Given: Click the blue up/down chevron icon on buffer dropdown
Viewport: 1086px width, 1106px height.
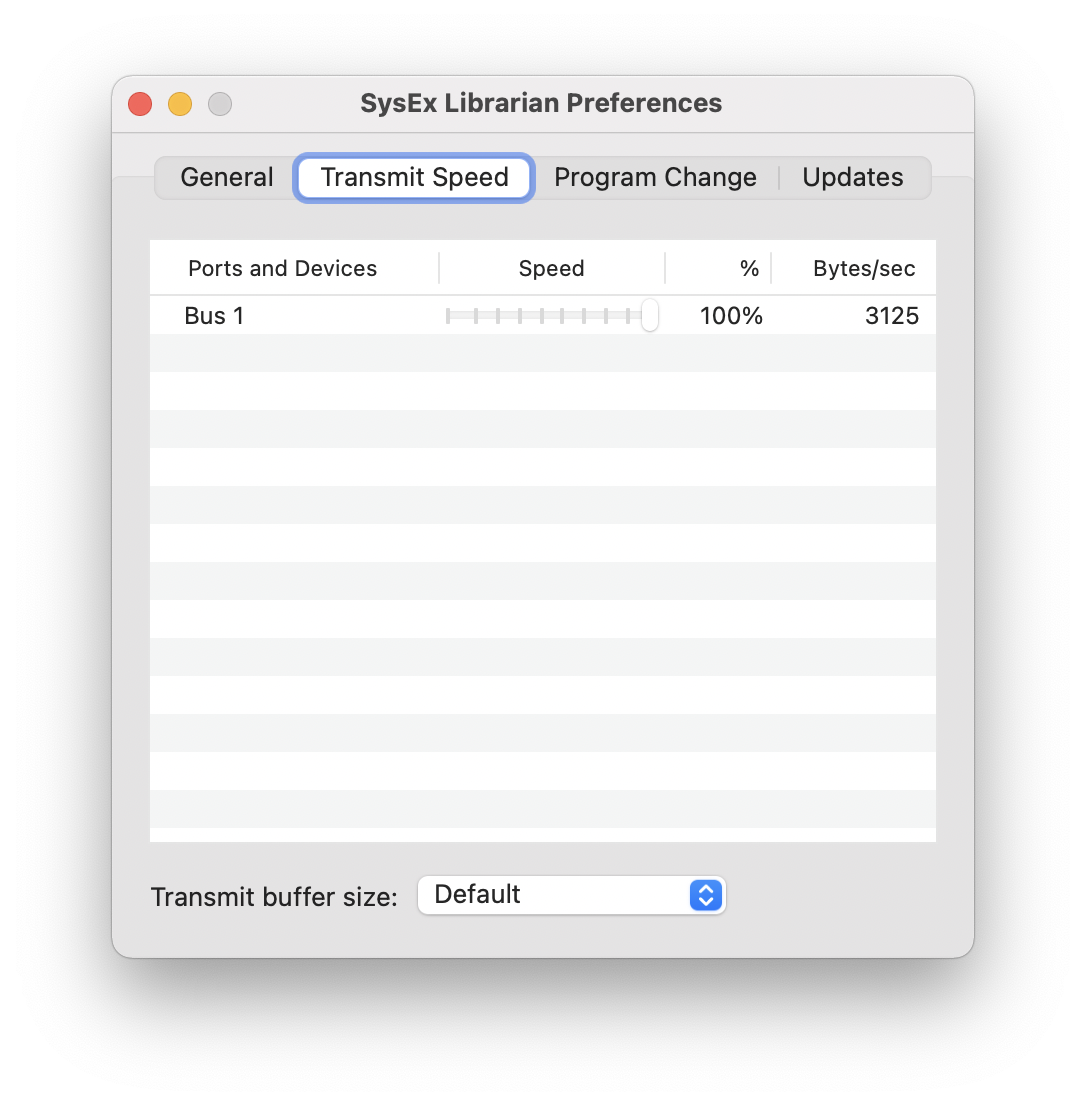Looking at the screenshot, I should (706, 895).
